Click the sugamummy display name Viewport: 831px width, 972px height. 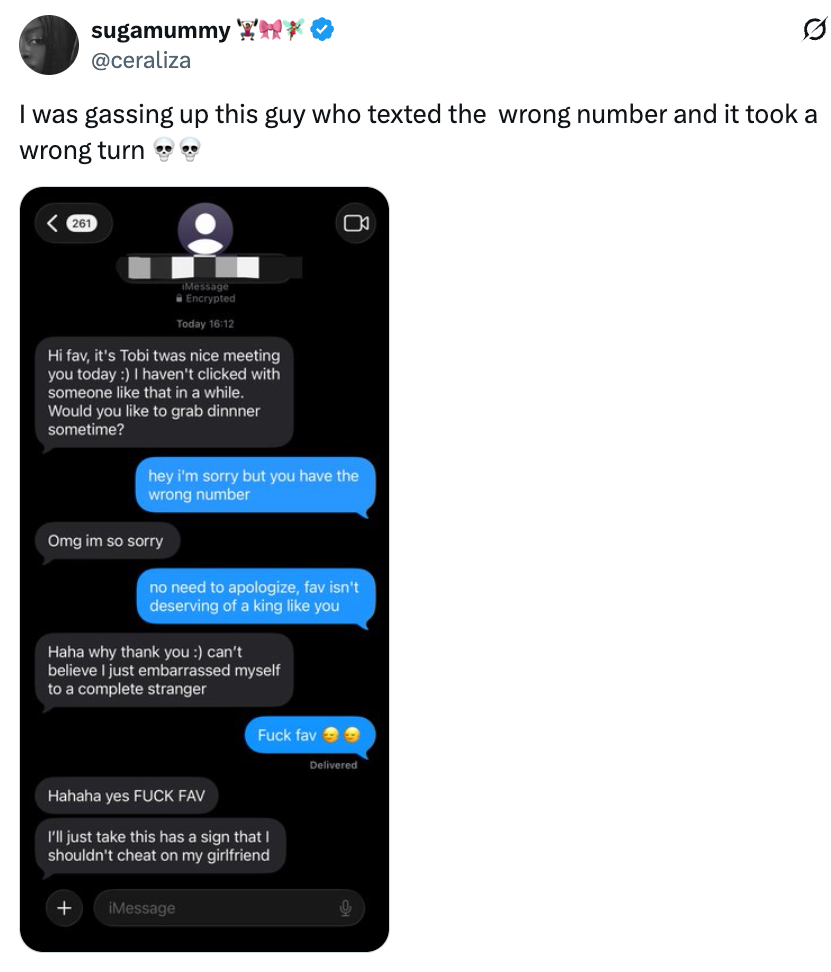pos(160,30)
